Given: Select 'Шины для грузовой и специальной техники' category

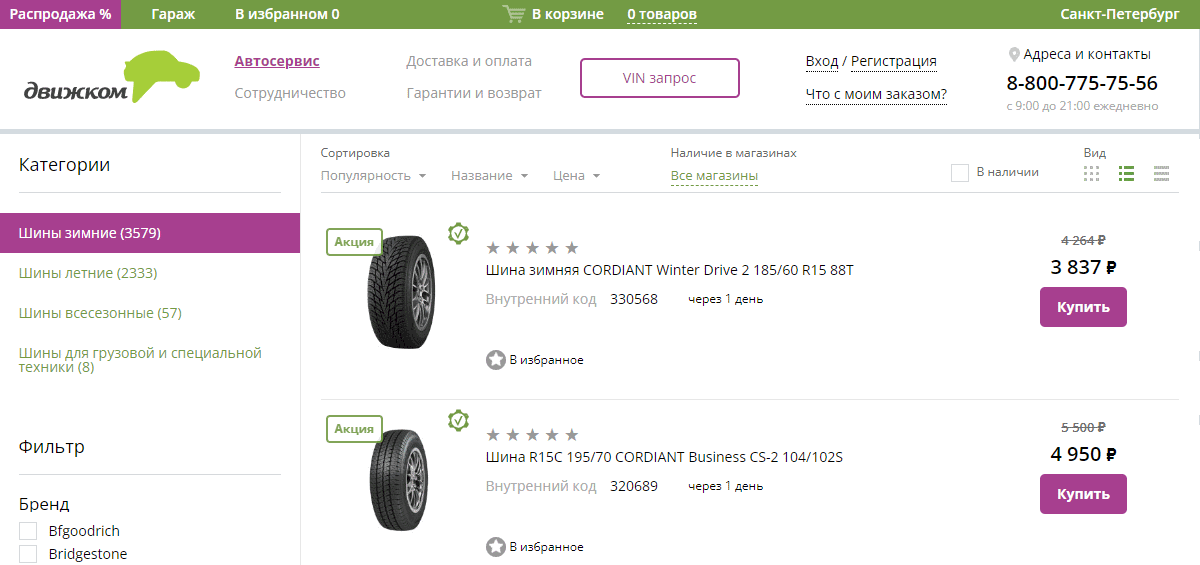Looking at the screenshot, I should [x=140, y=360].
